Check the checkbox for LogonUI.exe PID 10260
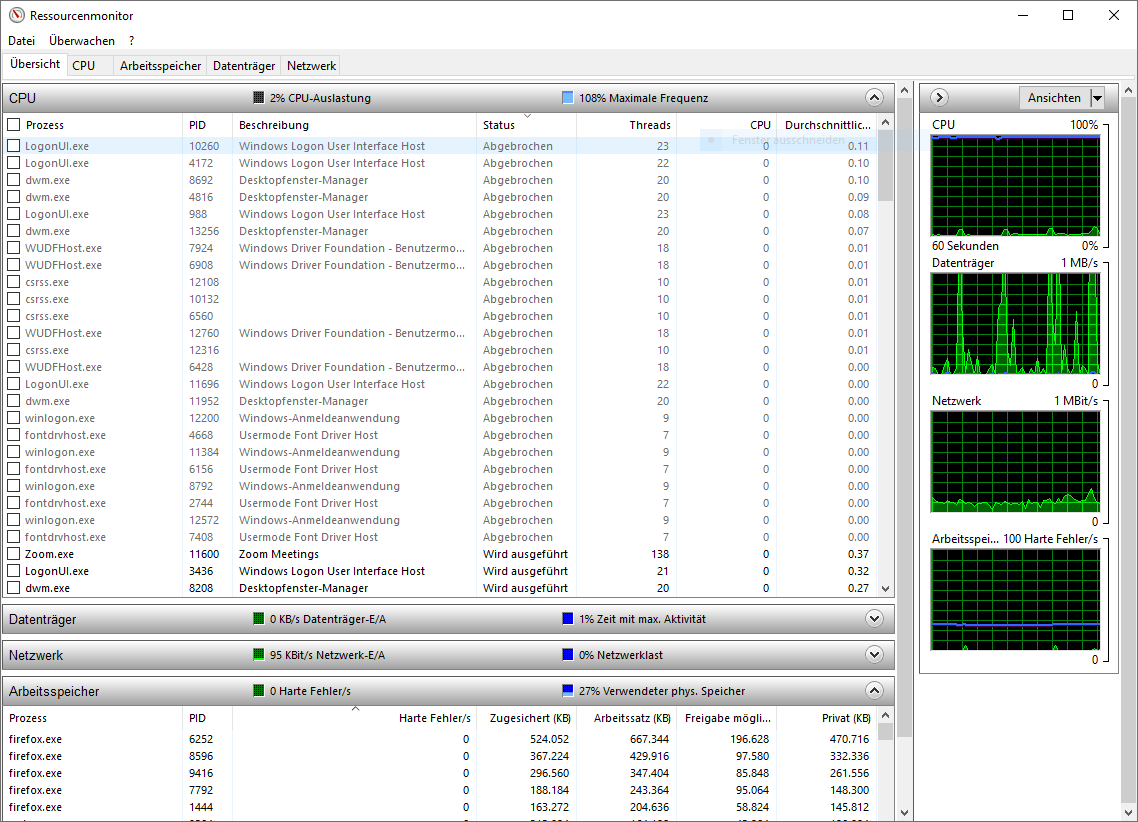 coord(13,146)
